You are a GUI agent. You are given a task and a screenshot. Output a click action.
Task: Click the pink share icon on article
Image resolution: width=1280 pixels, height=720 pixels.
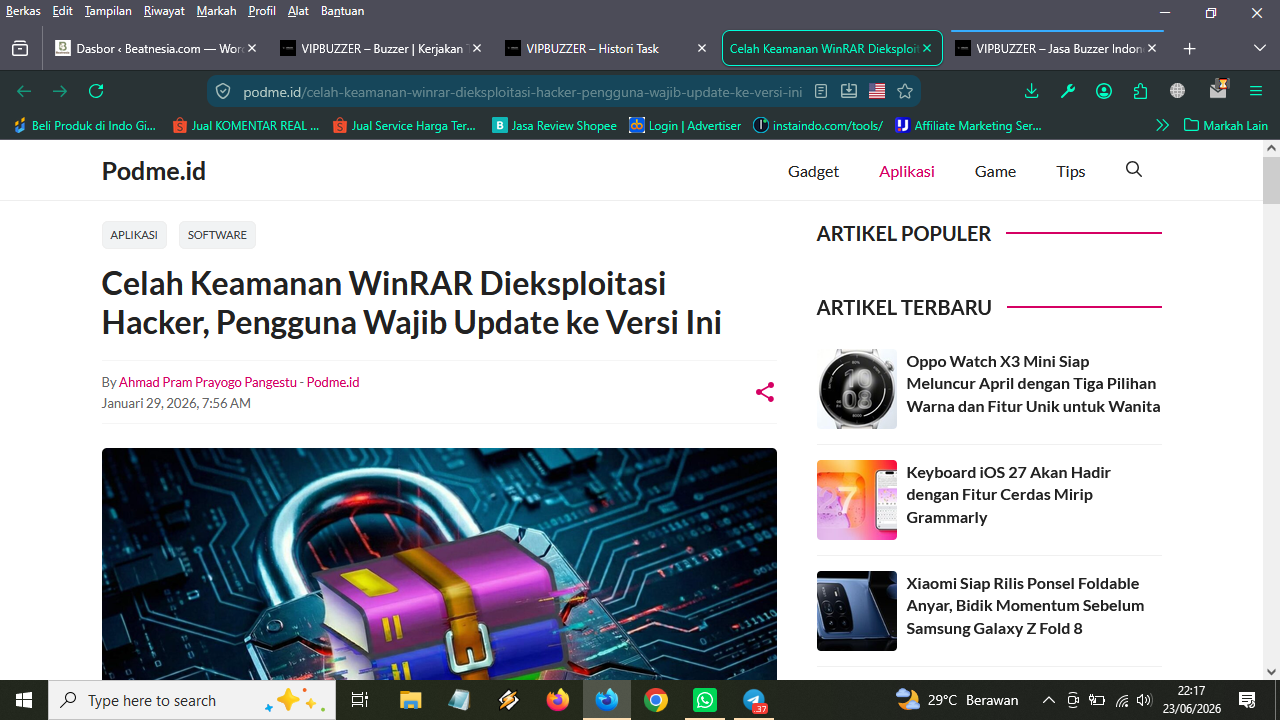click(x=765, y=392)
